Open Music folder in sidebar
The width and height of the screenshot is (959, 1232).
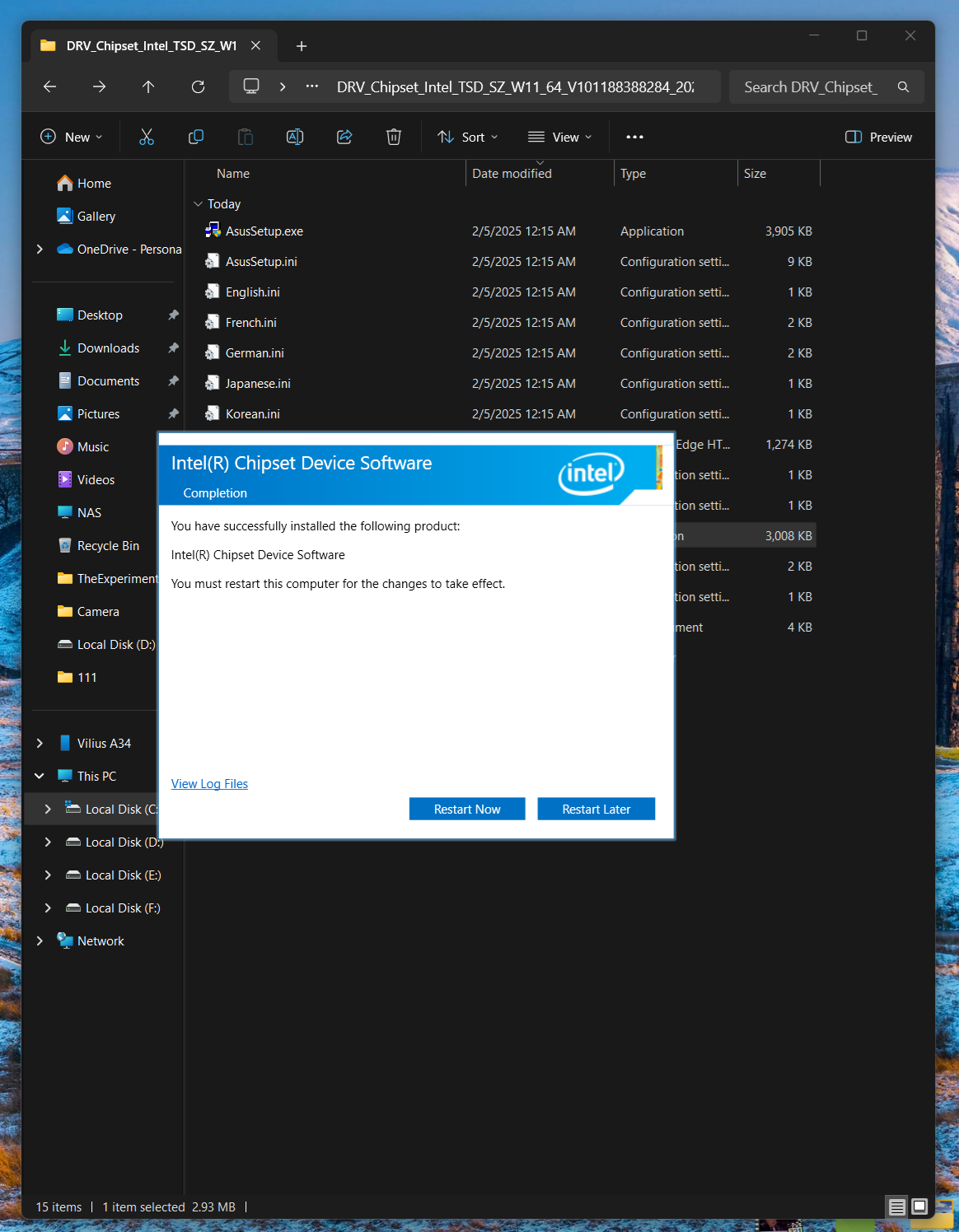point(92,447)
